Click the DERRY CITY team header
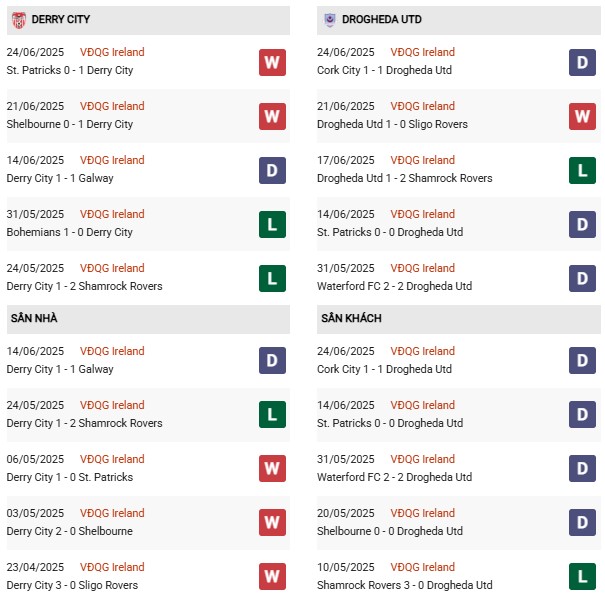The height and width of the screenshot is (597, 605). tap(148, 20)
